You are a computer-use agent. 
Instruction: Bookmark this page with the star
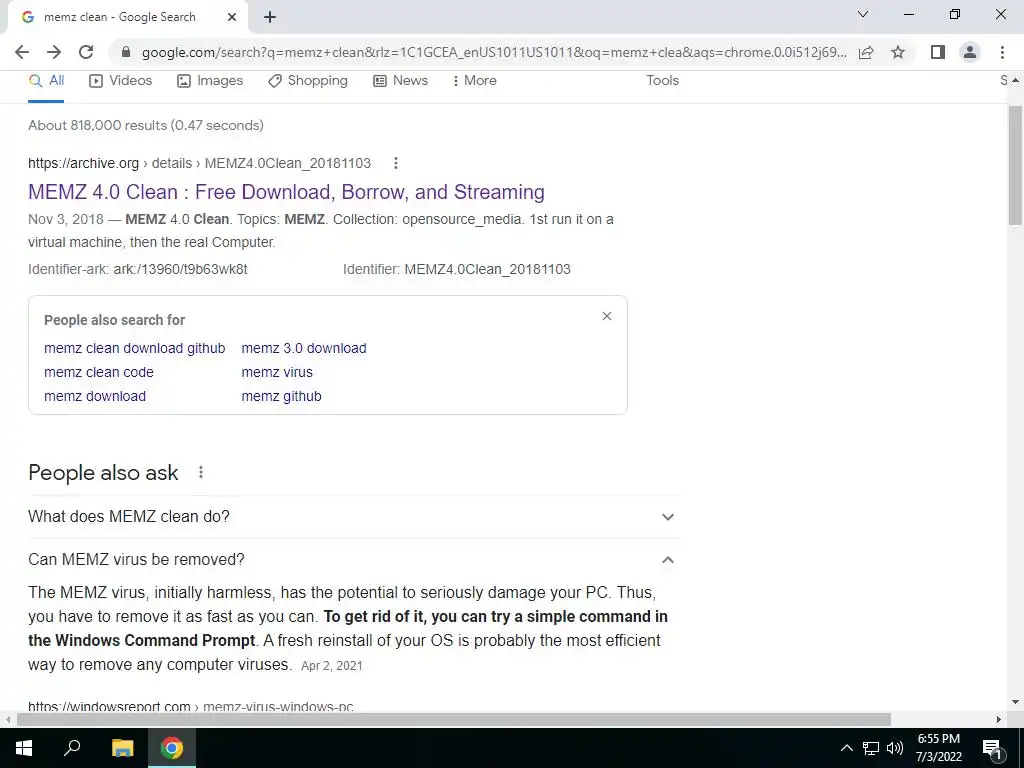(898, 52)
